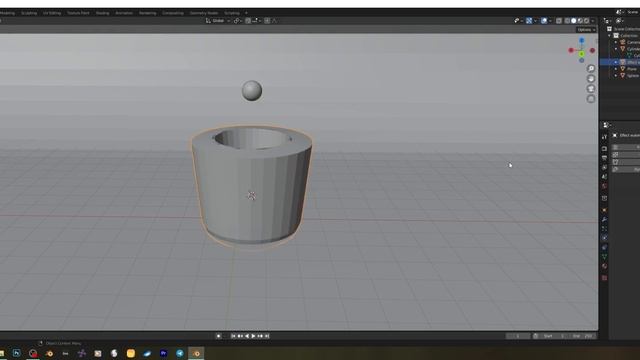Open the object type visibility dropdown
This screenshot has width=640, height=360.
point(519,21)
